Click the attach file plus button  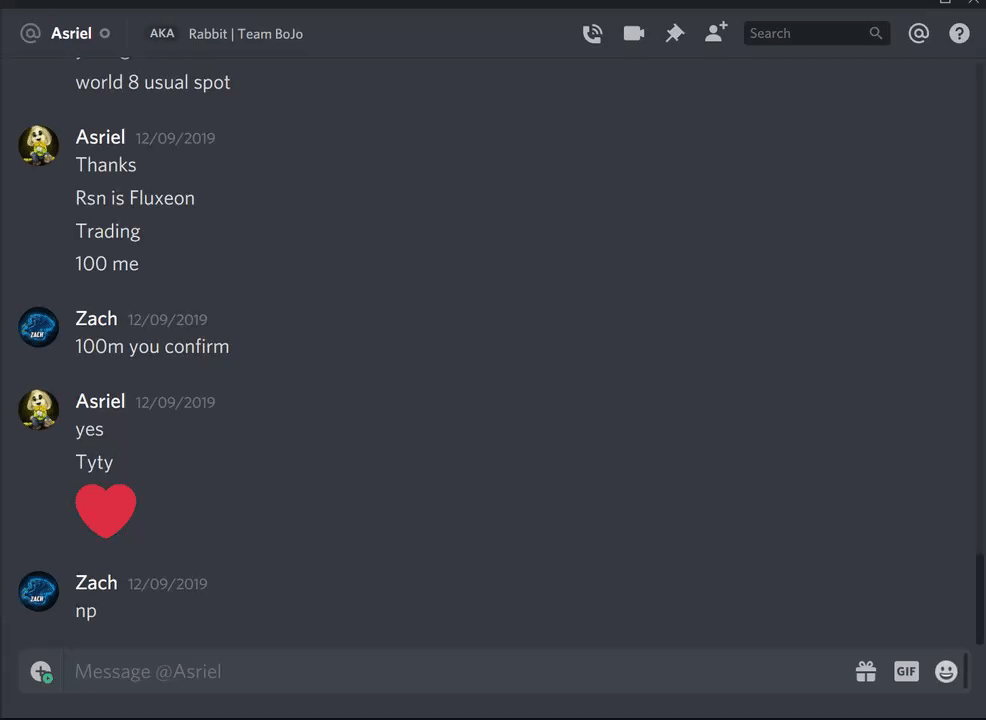pos(42,672)
